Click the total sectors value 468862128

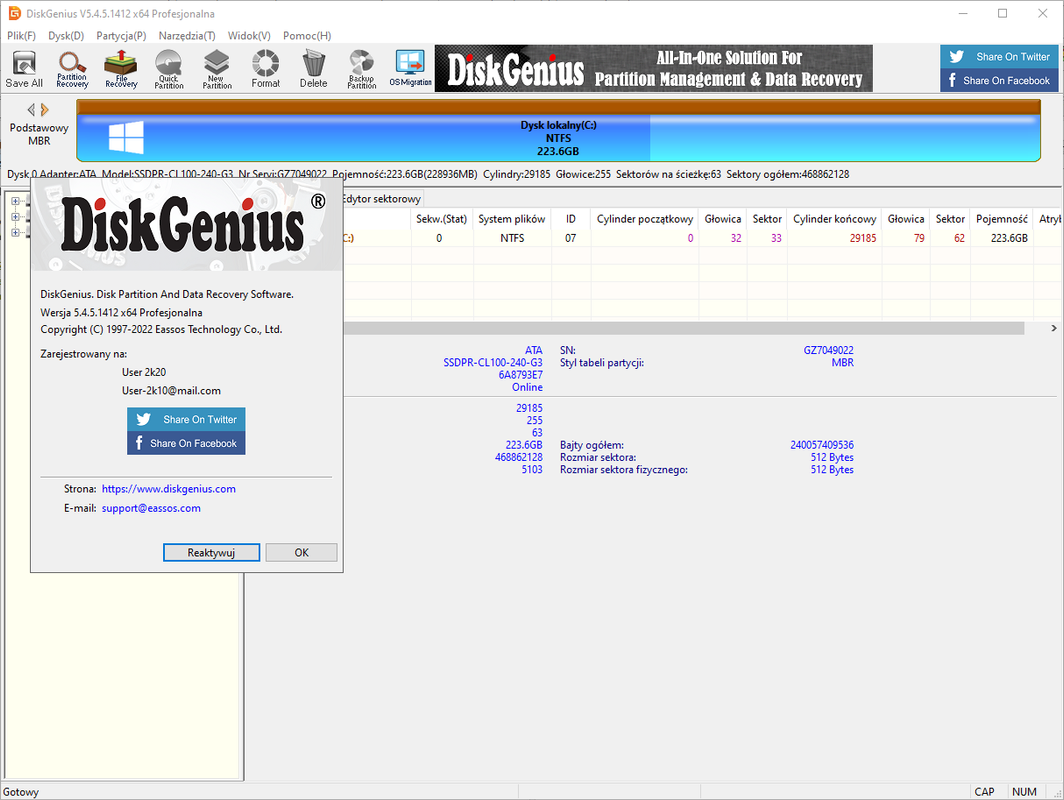point(518,457)
